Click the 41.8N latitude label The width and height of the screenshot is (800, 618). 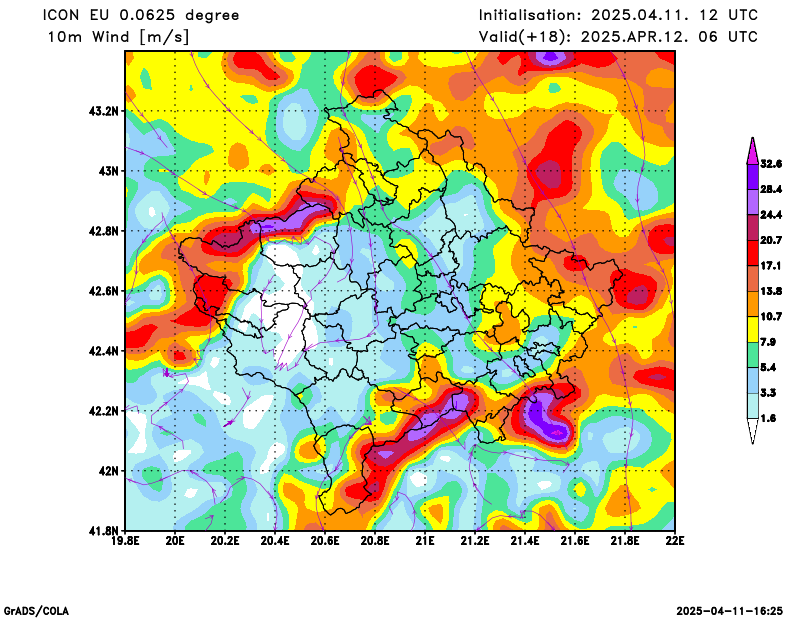tap(104, 531)
